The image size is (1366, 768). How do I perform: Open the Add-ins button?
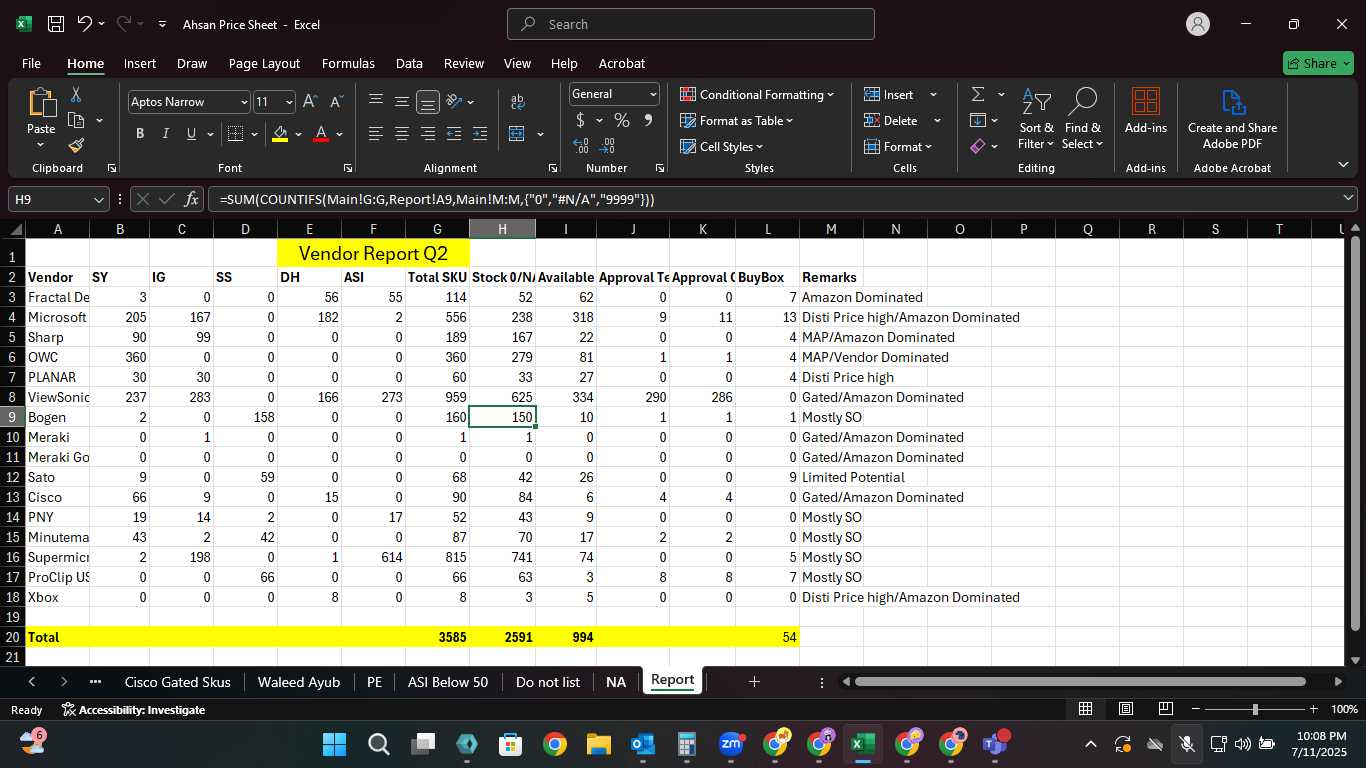point(1146,111)
